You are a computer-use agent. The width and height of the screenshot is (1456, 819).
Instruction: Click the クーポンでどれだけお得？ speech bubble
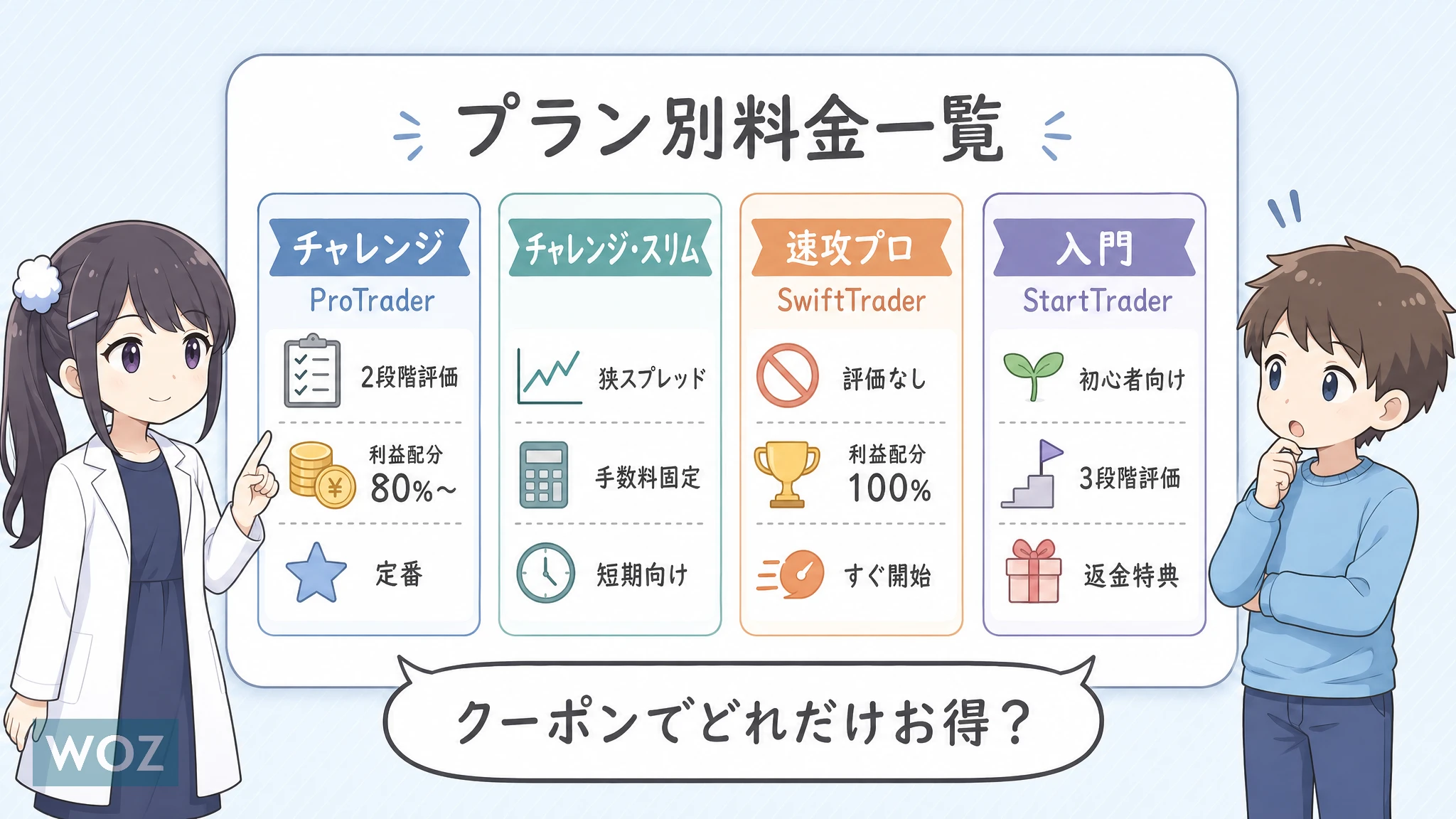(742, 722)
